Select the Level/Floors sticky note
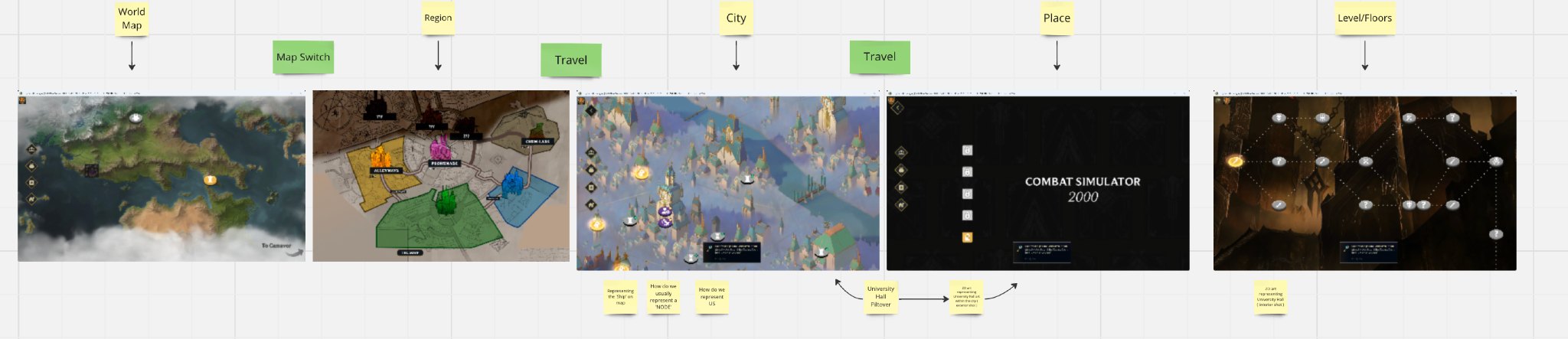Screen dimensions: 1568x339 1364,18
